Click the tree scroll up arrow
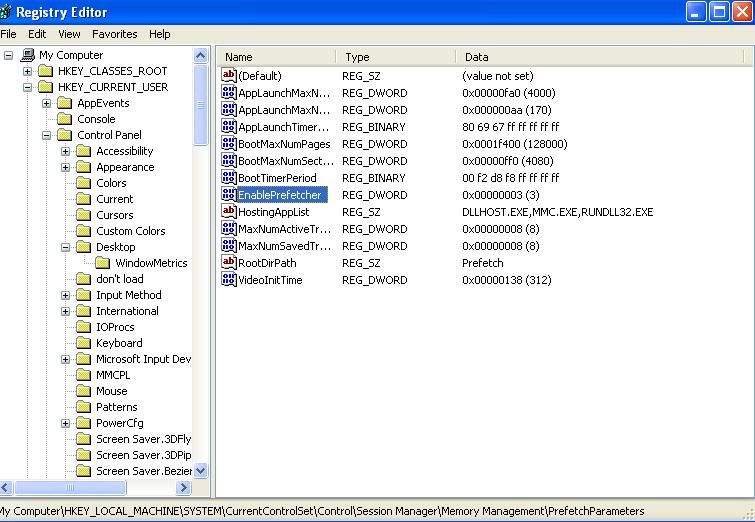This screenshot has height=522, width=755. [x=201, y=55]
